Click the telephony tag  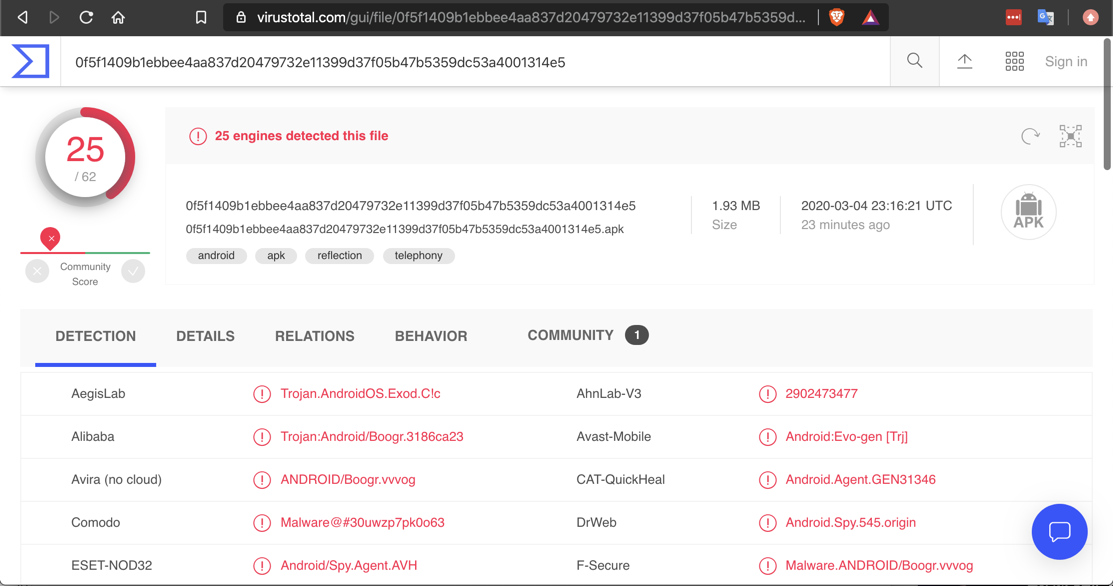click(x=418, y=256)
